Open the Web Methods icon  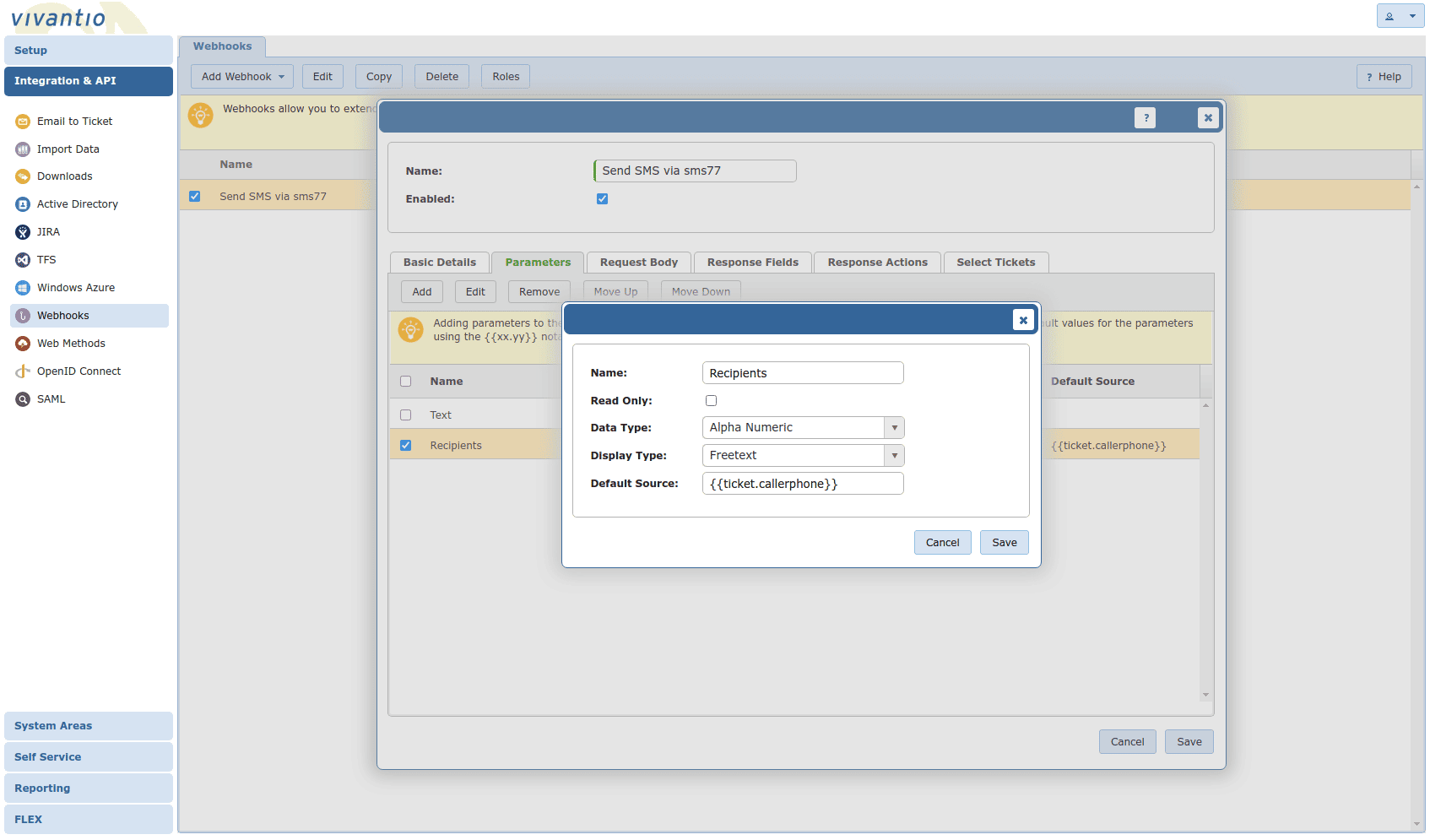coord(23,344)
